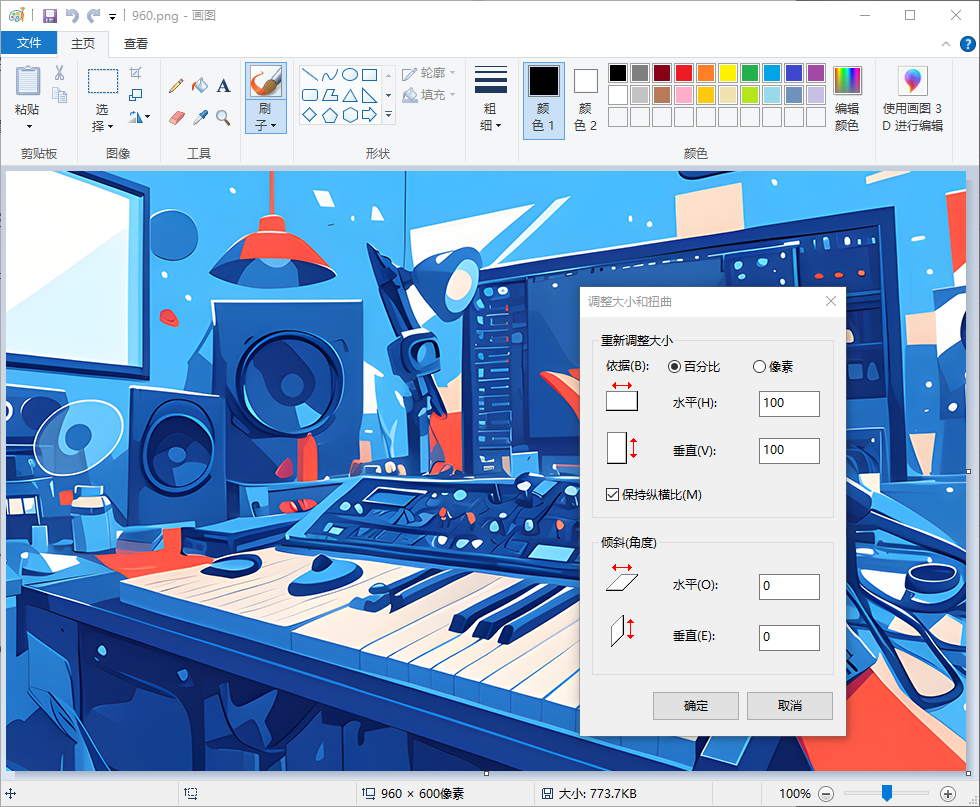980x807 pixels.
Task: Select the 像素 radio button
Action: (x=759, y=367)
